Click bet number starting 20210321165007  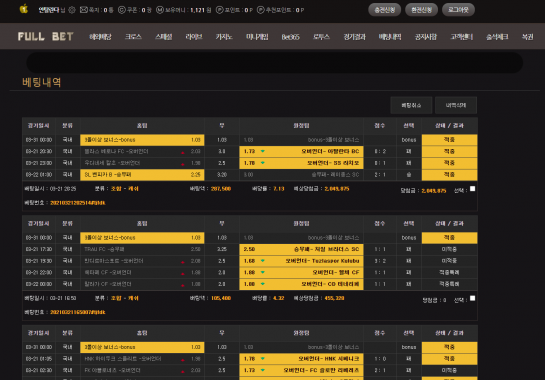click(78, 312)
